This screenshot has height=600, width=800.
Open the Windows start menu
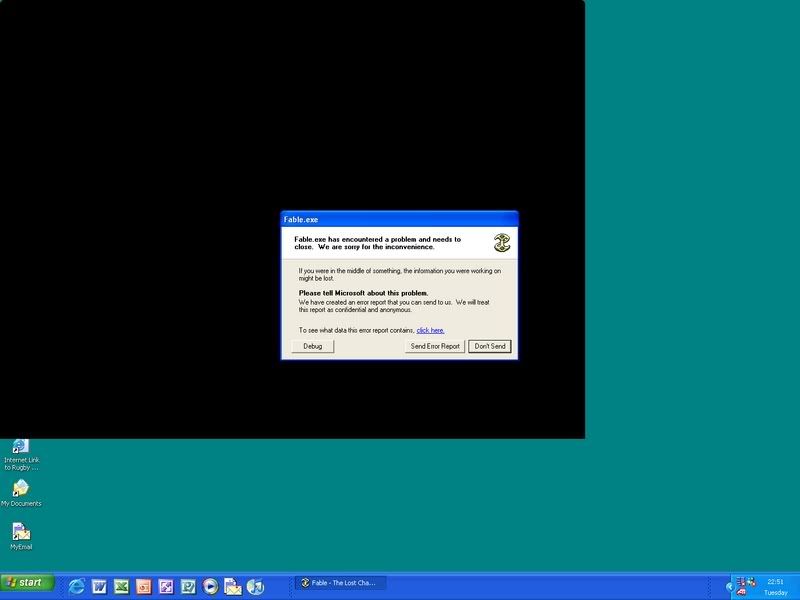coord(28,582)
